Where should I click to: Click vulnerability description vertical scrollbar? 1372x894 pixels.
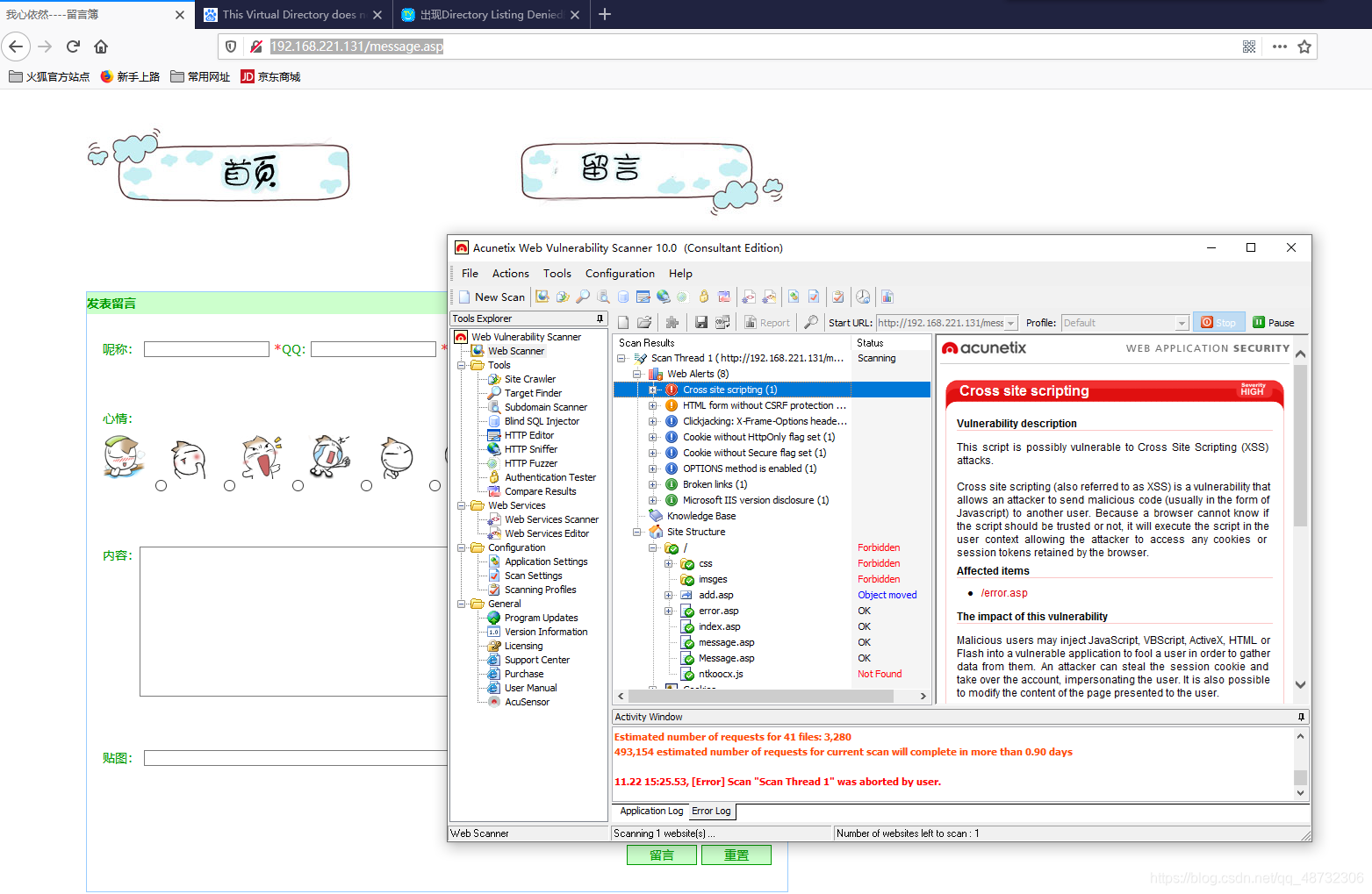(x=1301, y=445)
